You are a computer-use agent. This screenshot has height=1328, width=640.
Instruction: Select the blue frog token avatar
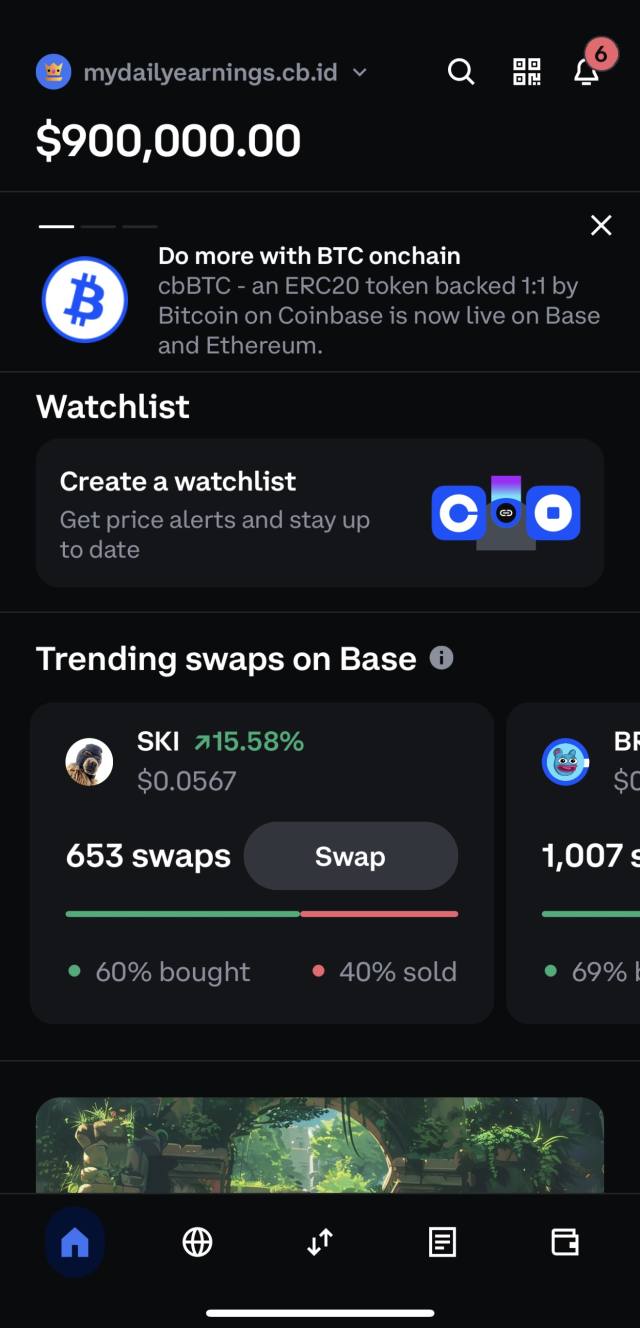coord(566,762)
